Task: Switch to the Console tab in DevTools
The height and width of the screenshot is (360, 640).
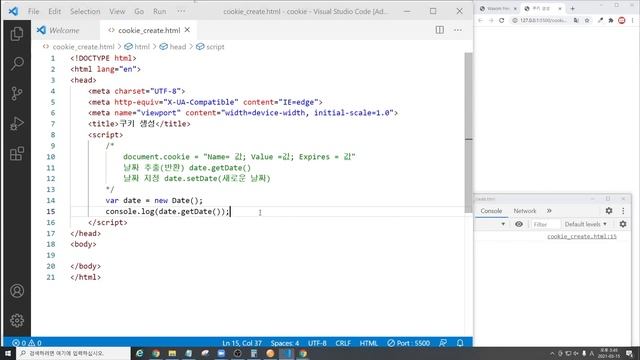Action: pyautogui.click(x=491, y=211)
